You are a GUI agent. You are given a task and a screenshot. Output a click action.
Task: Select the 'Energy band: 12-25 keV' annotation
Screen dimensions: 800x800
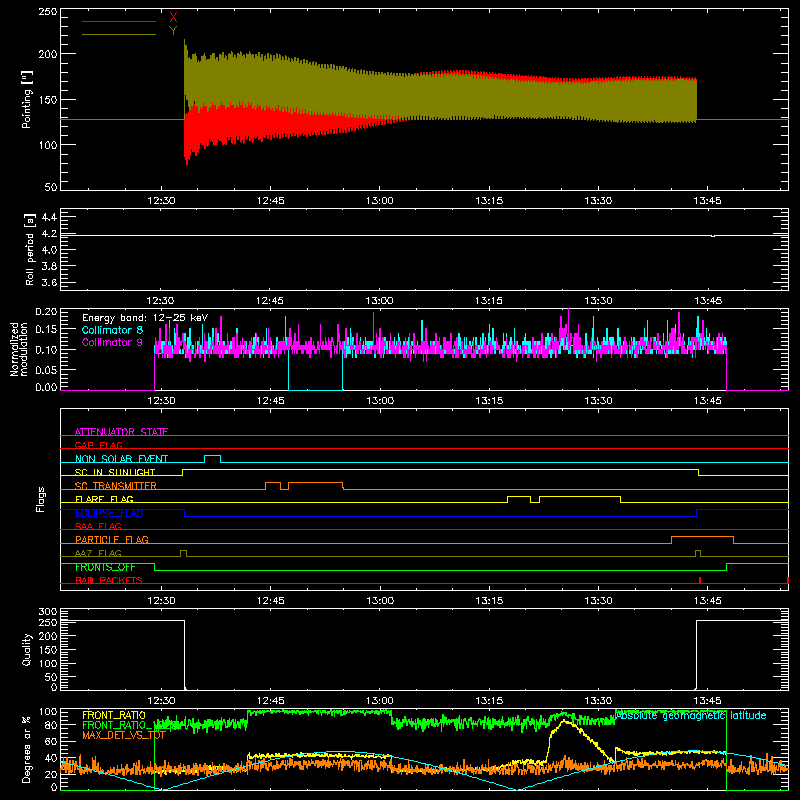click(145, 318)
